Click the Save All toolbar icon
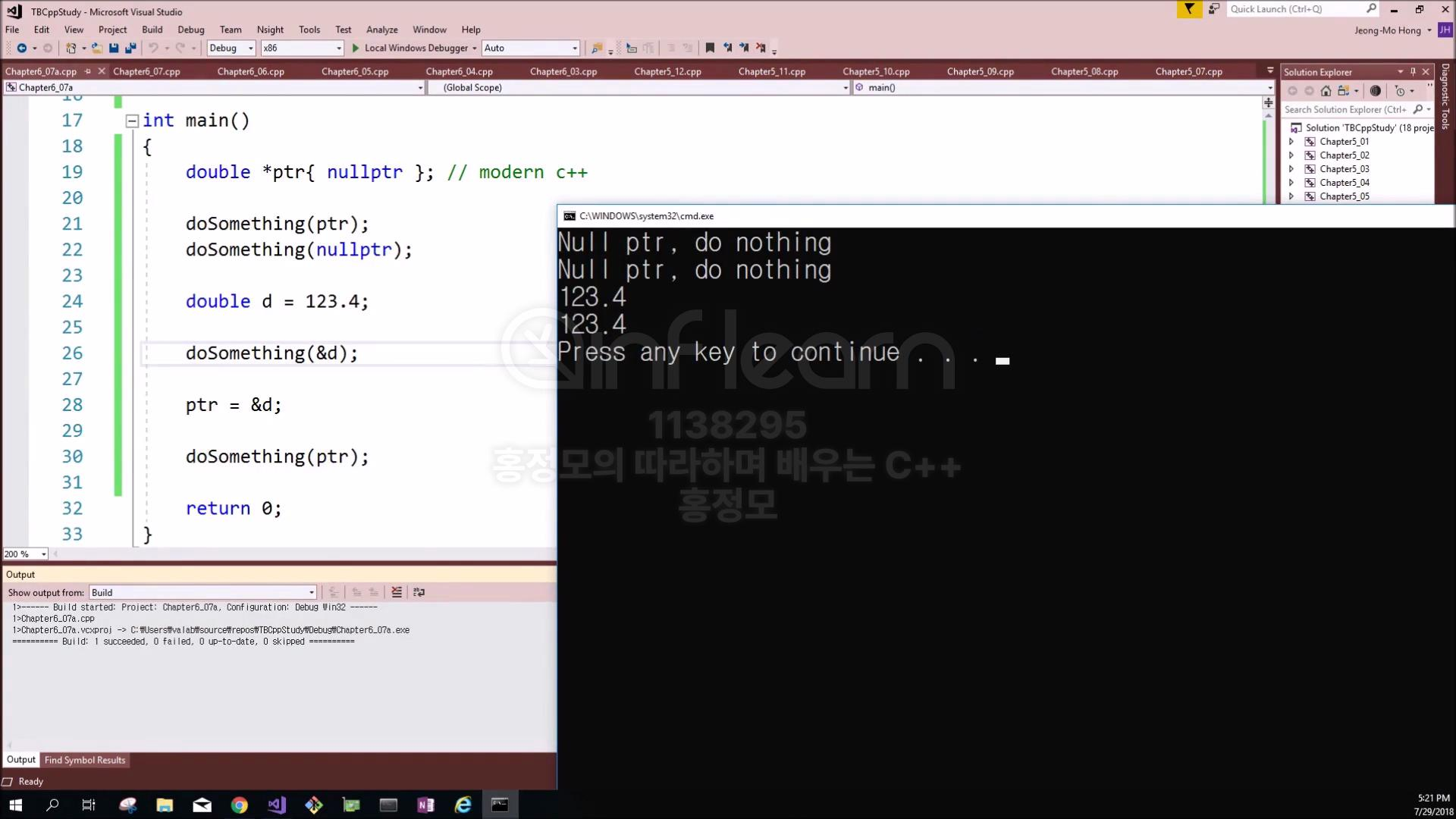 click(130, 48)
